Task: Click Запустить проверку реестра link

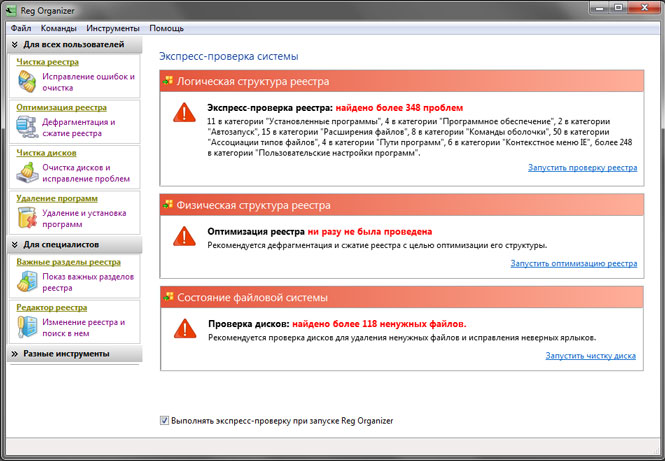Action: (582, 168)
